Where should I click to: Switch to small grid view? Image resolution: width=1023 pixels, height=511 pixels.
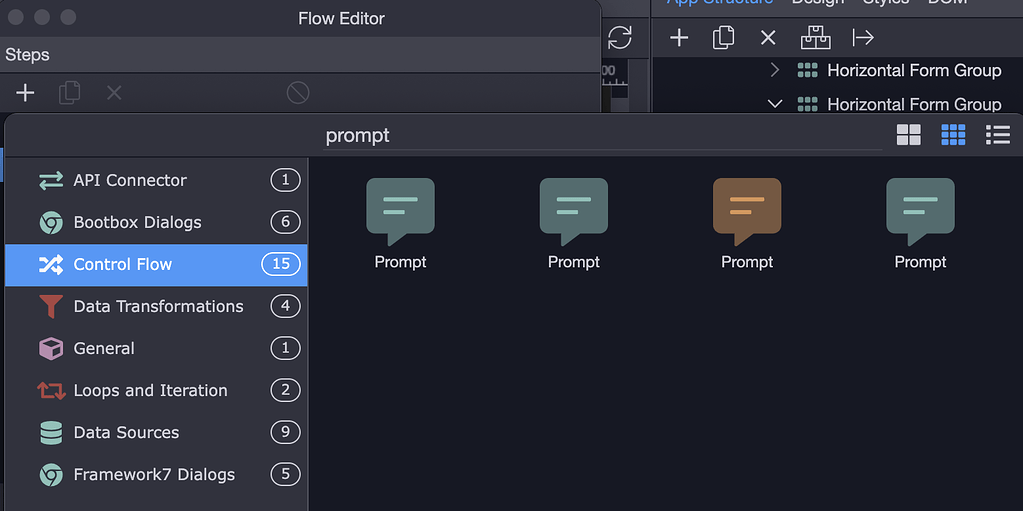tap(953, 135)
